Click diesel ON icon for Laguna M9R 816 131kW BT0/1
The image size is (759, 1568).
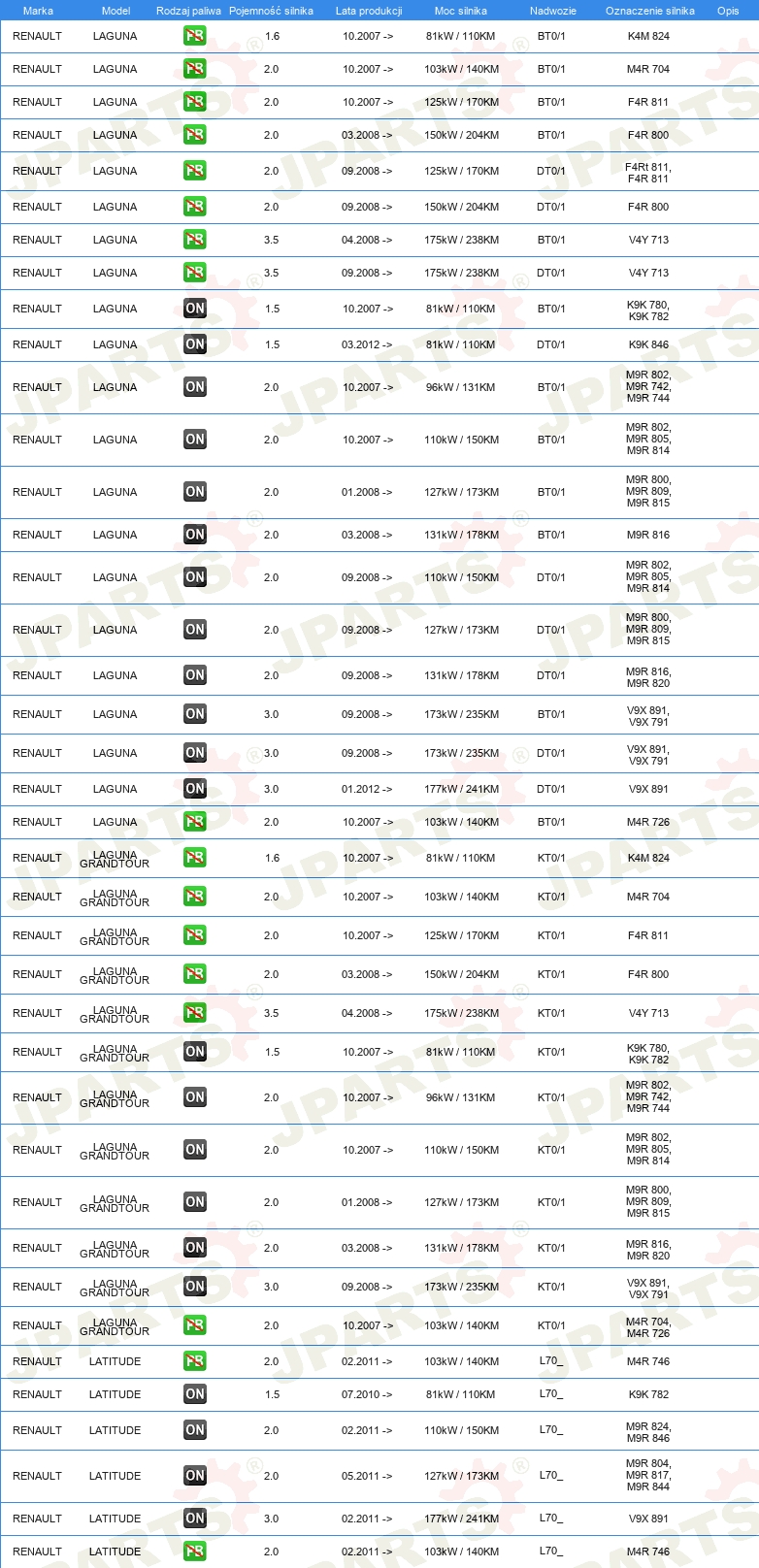195,535
